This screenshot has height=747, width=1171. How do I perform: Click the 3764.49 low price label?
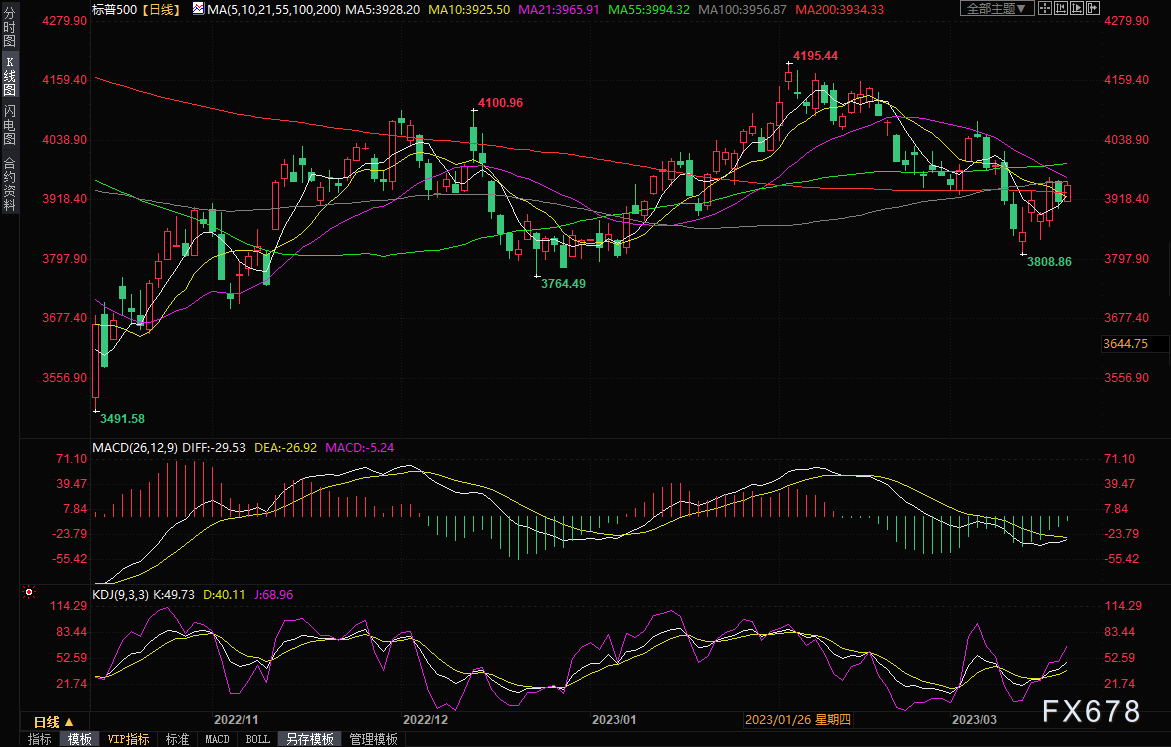coord(563,284)
